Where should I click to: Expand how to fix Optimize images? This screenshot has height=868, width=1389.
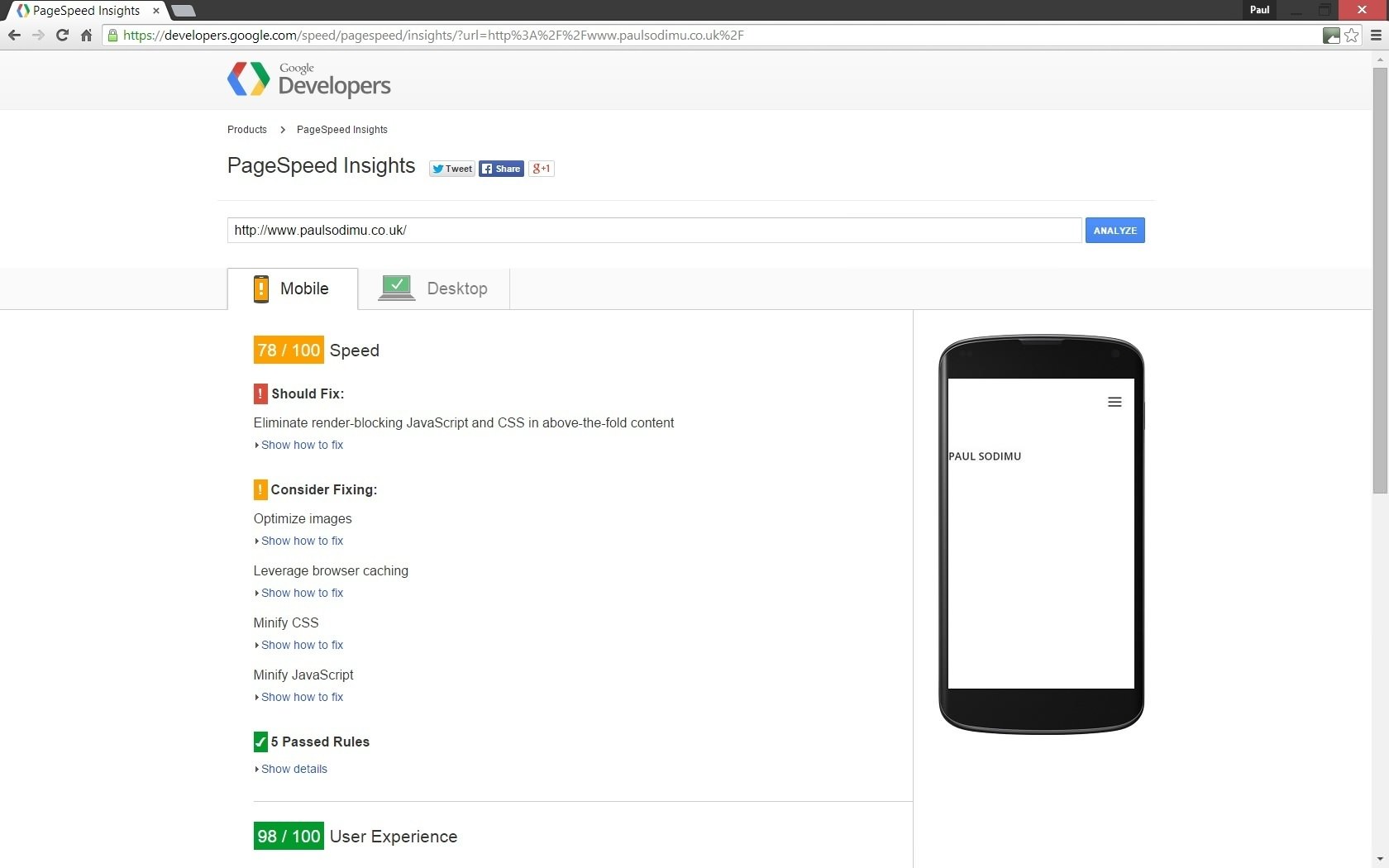[x=302, y=541]
